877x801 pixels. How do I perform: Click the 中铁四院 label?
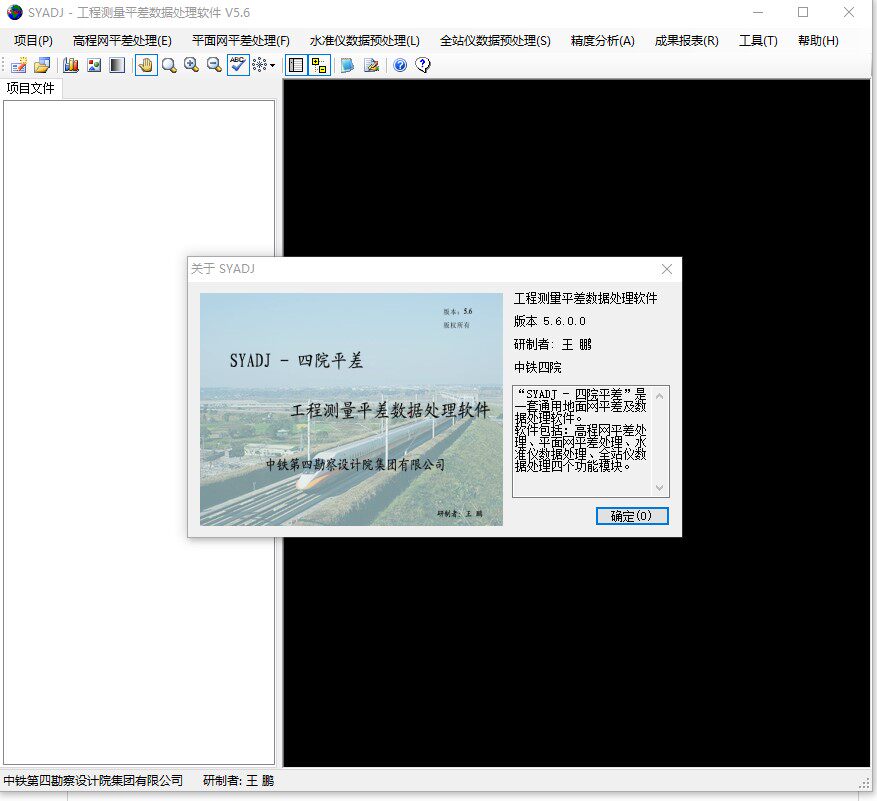pyautogui.click(x=537, y=367)
